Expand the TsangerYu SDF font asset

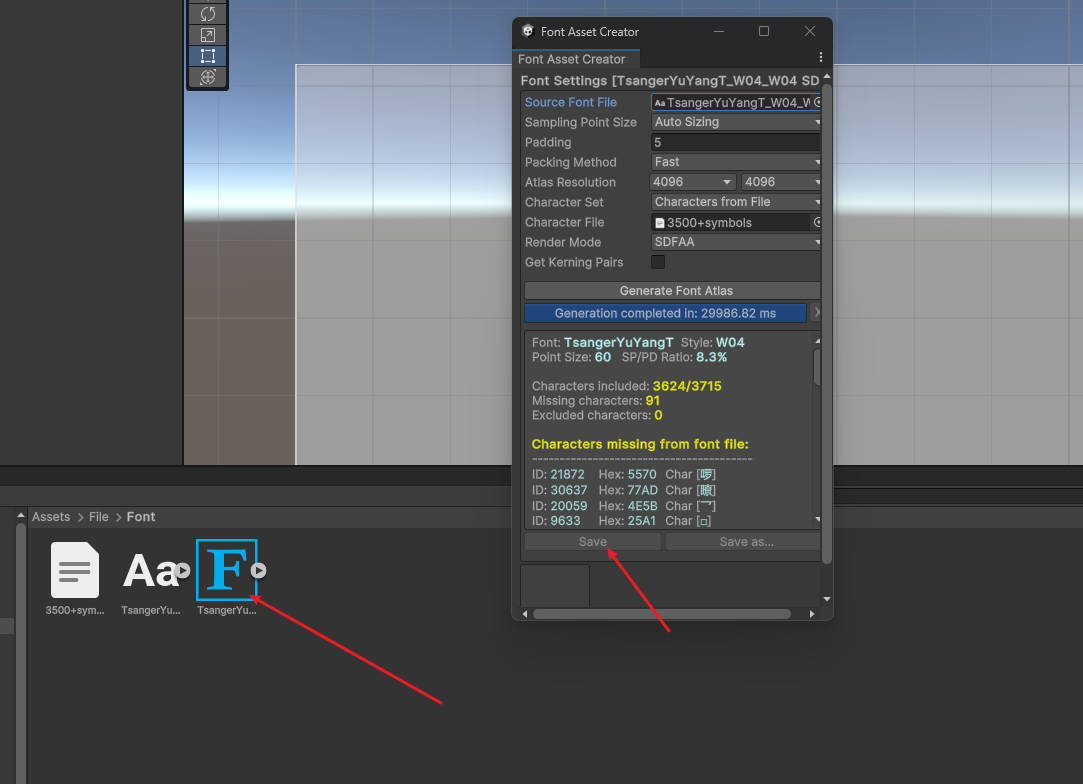[258, 571]
